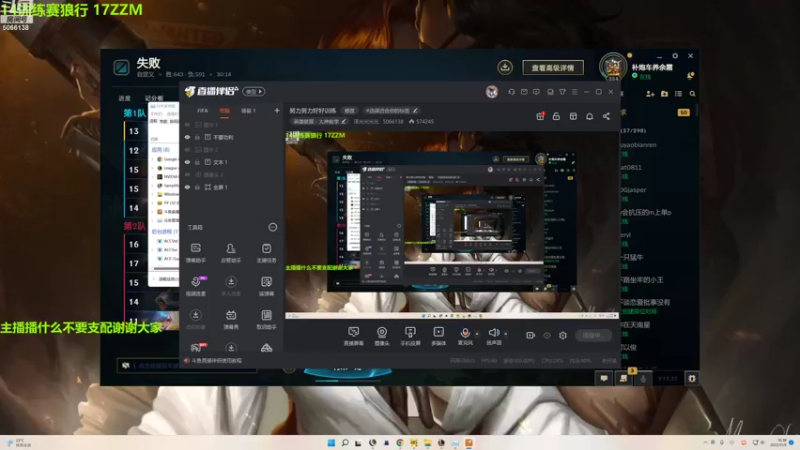Open 读弹幕 tool in toolbox
The width and height of the screenshot is (800, 450).
[266, 286]
